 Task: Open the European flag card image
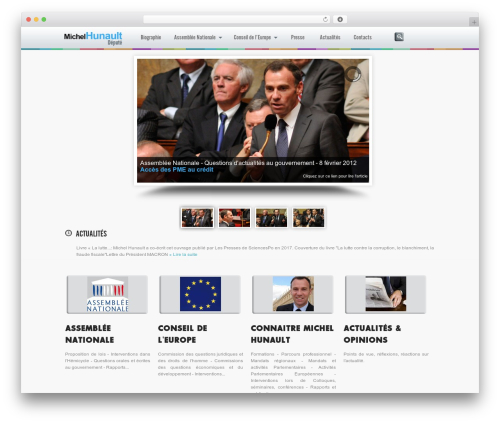(x=200, y=294)
